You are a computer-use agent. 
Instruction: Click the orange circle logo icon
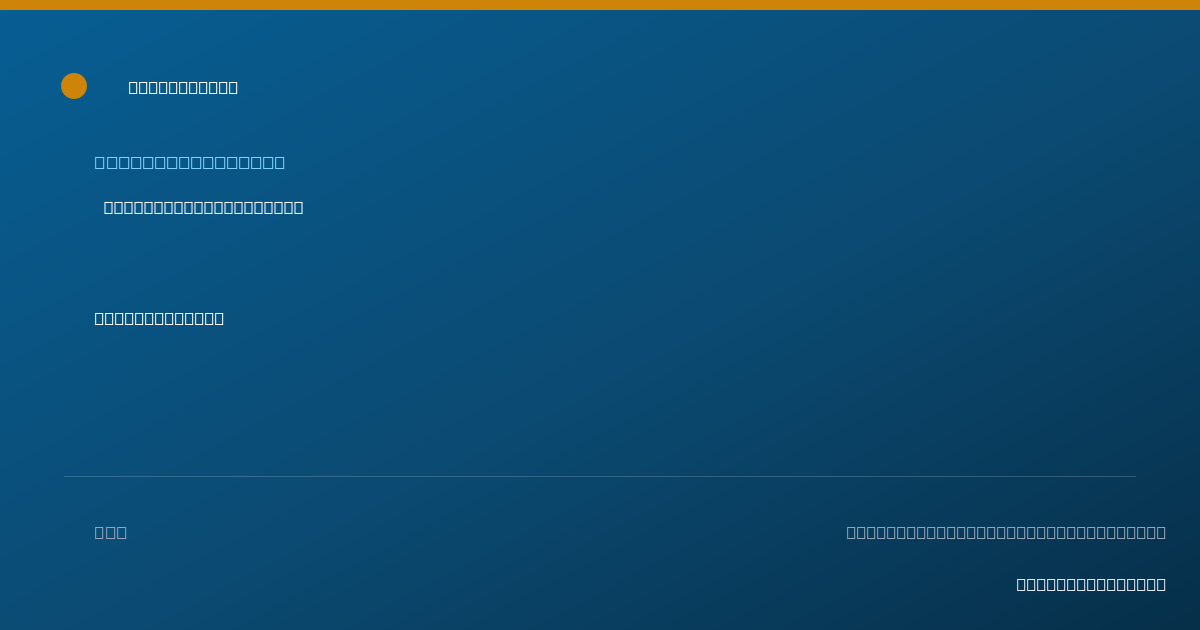74,86
